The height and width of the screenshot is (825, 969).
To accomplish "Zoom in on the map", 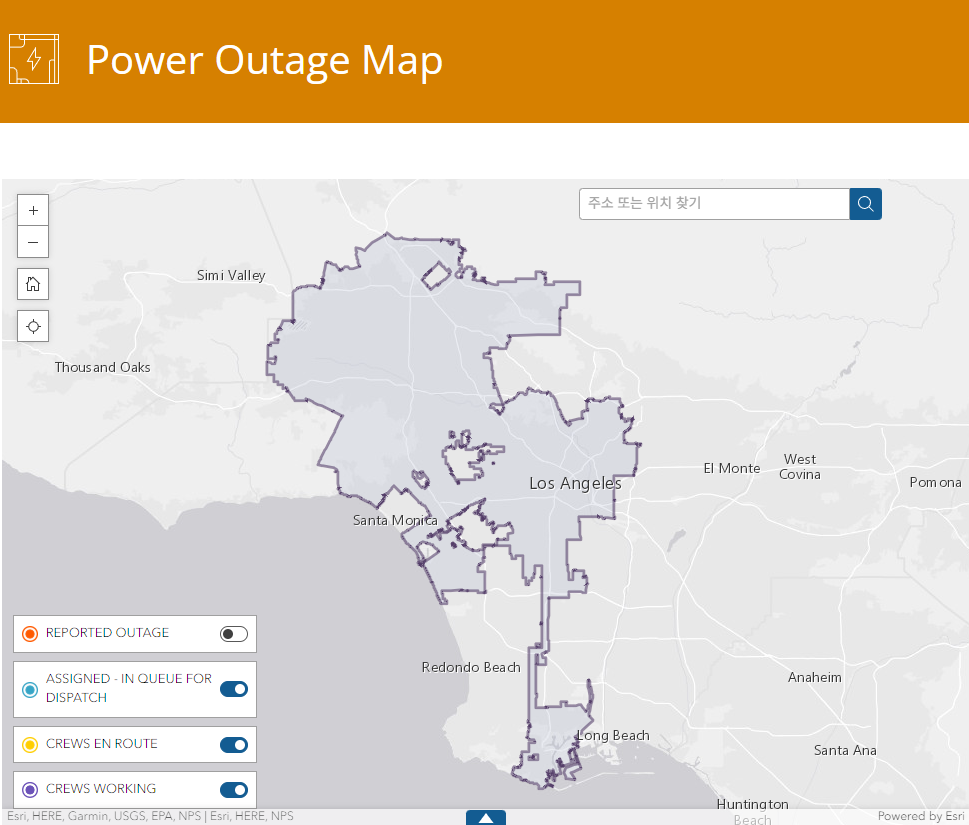I will (33, 211).
